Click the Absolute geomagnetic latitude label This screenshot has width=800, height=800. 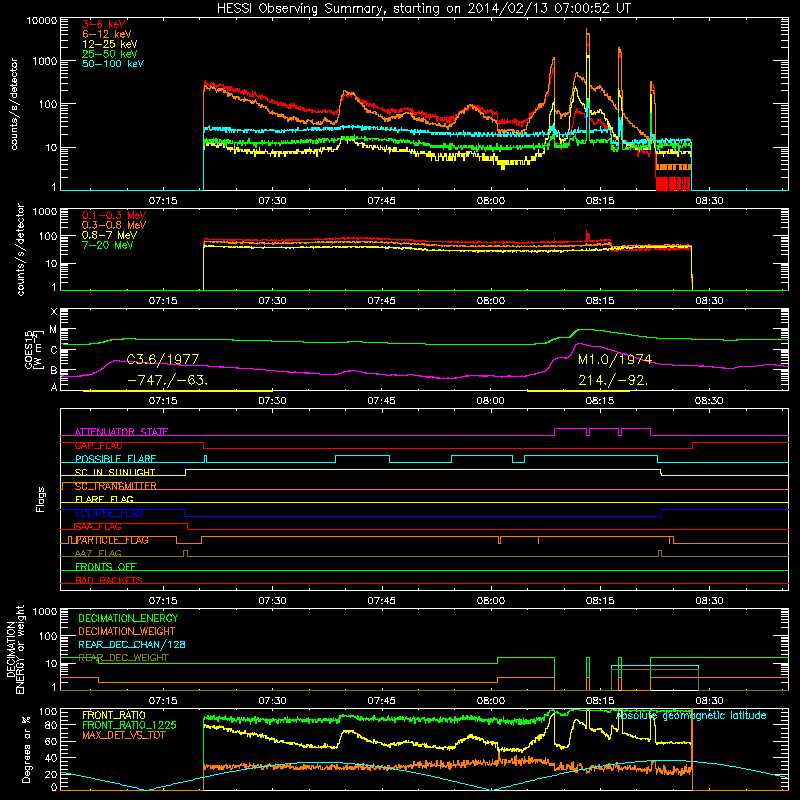[691, 715]
